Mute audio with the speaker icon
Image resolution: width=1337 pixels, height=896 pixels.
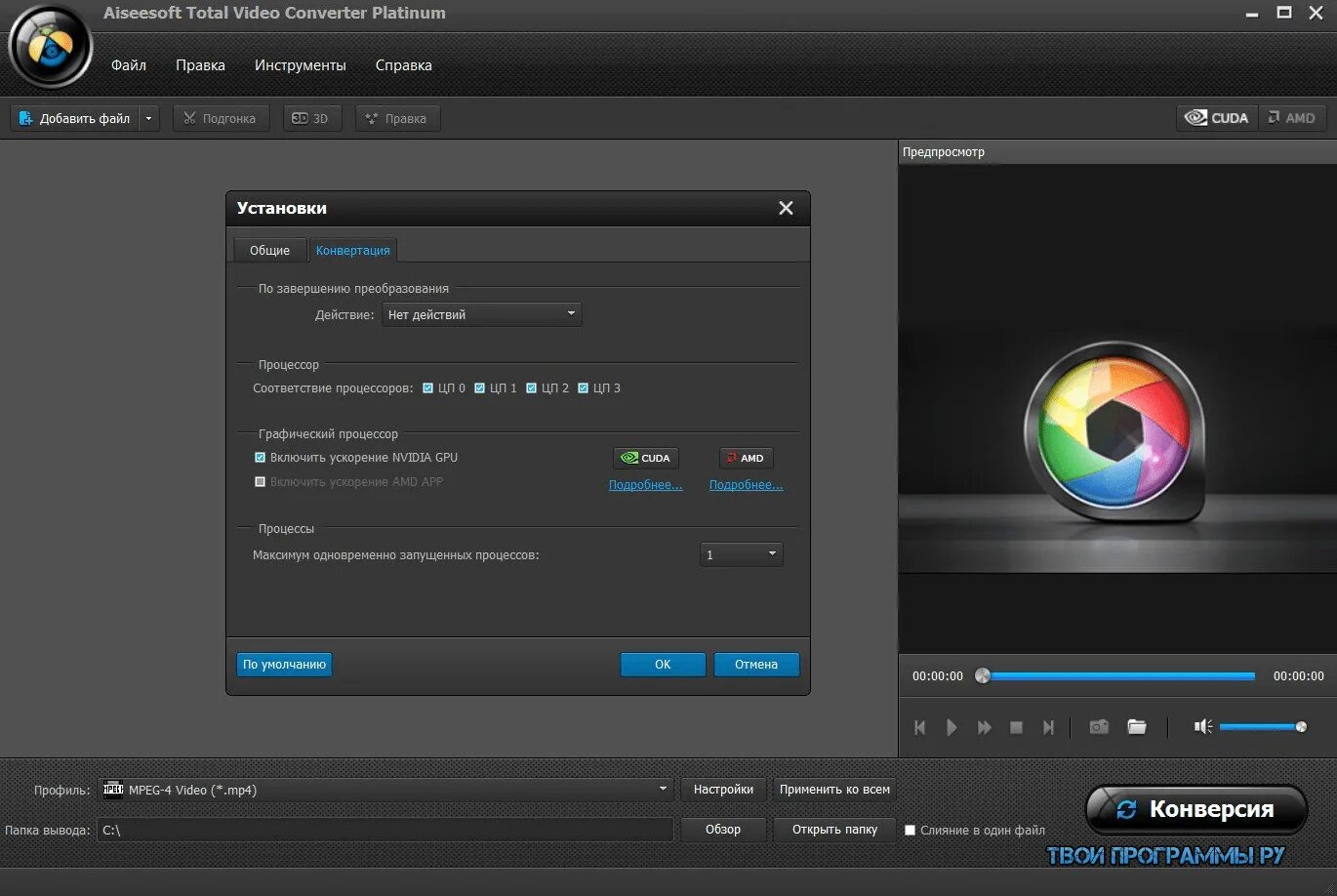tap(1203, 727)
